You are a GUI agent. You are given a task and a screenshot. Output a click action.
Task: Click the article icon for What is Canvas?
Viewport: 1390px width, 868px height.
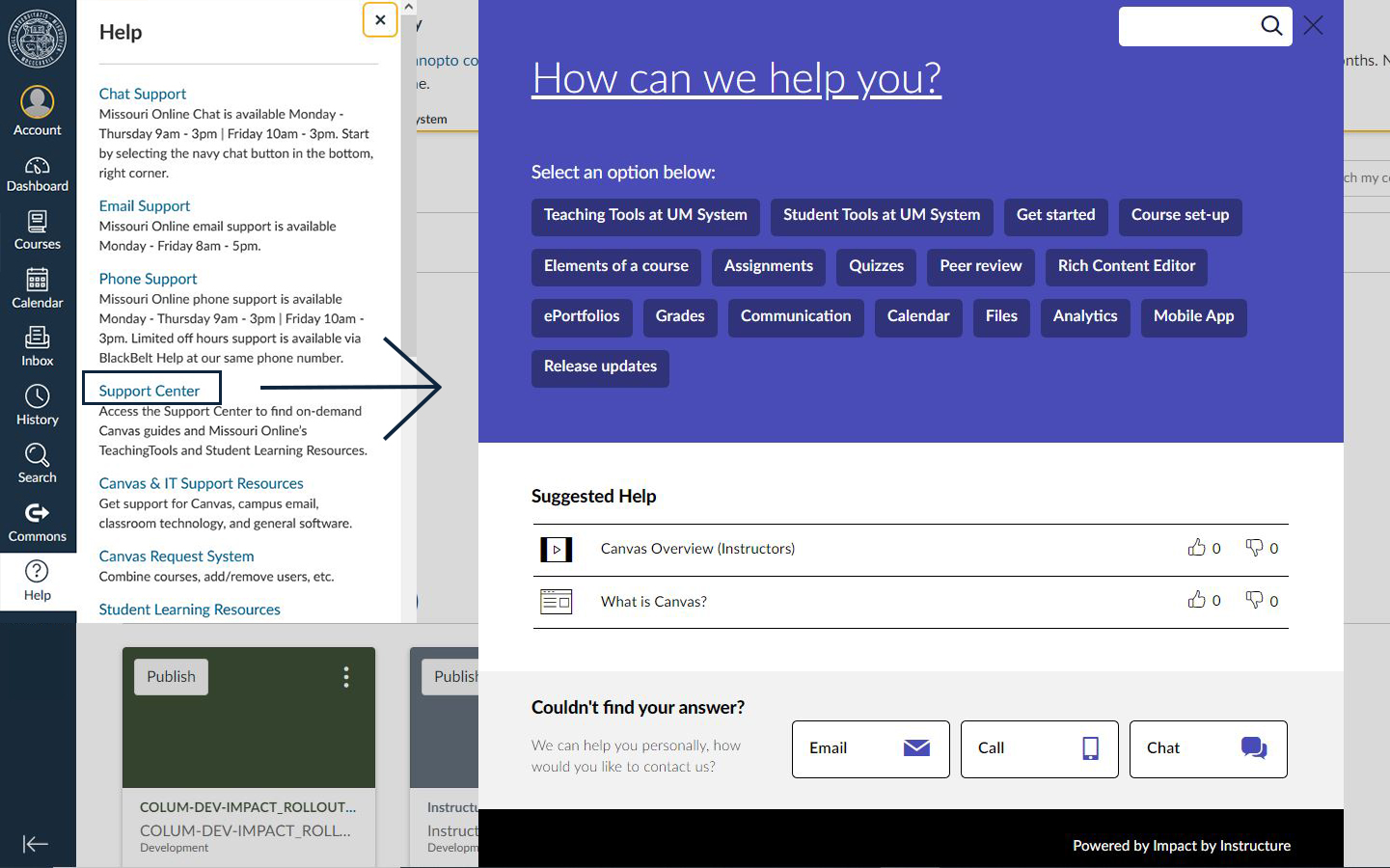[557, 602]
